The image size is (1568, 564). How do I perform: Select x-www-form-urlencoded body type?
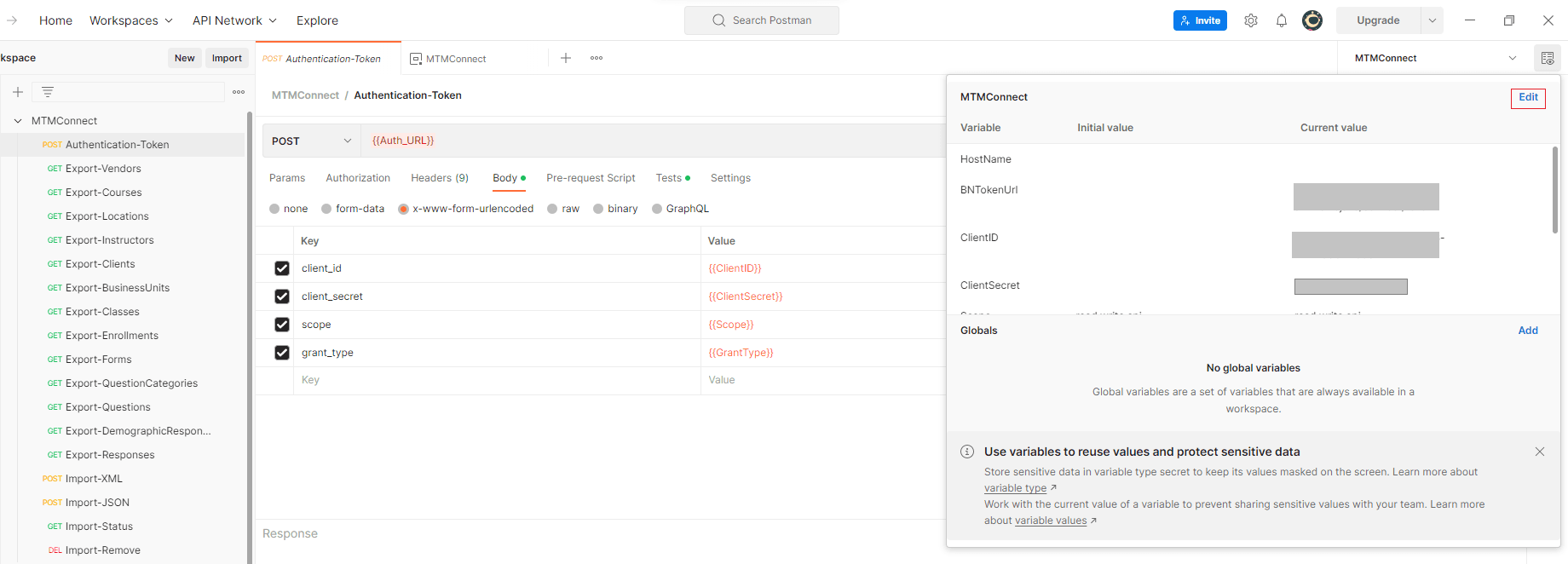(404, 209)
